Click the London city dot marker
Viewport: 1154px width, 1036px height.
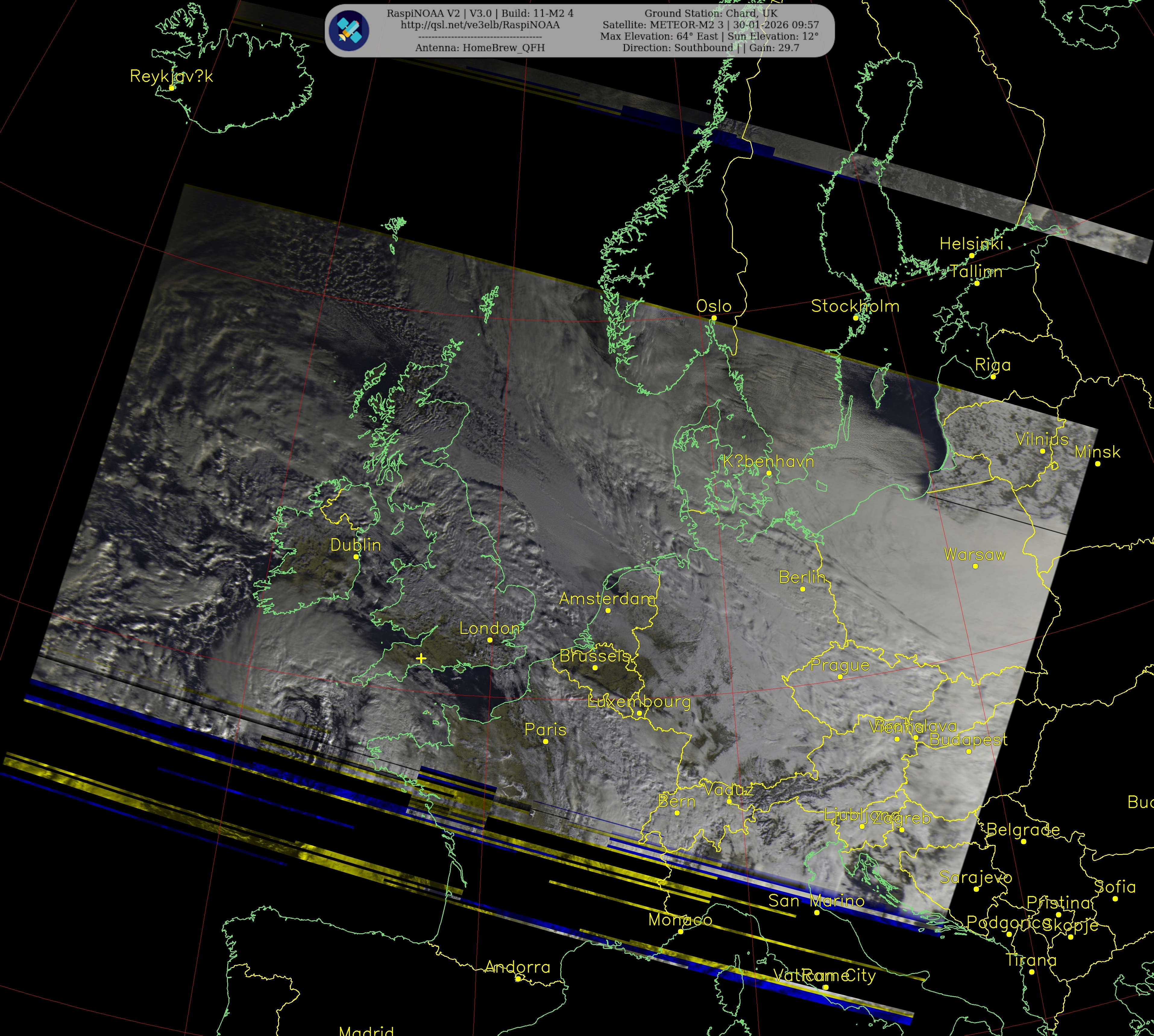pos(490,640)
